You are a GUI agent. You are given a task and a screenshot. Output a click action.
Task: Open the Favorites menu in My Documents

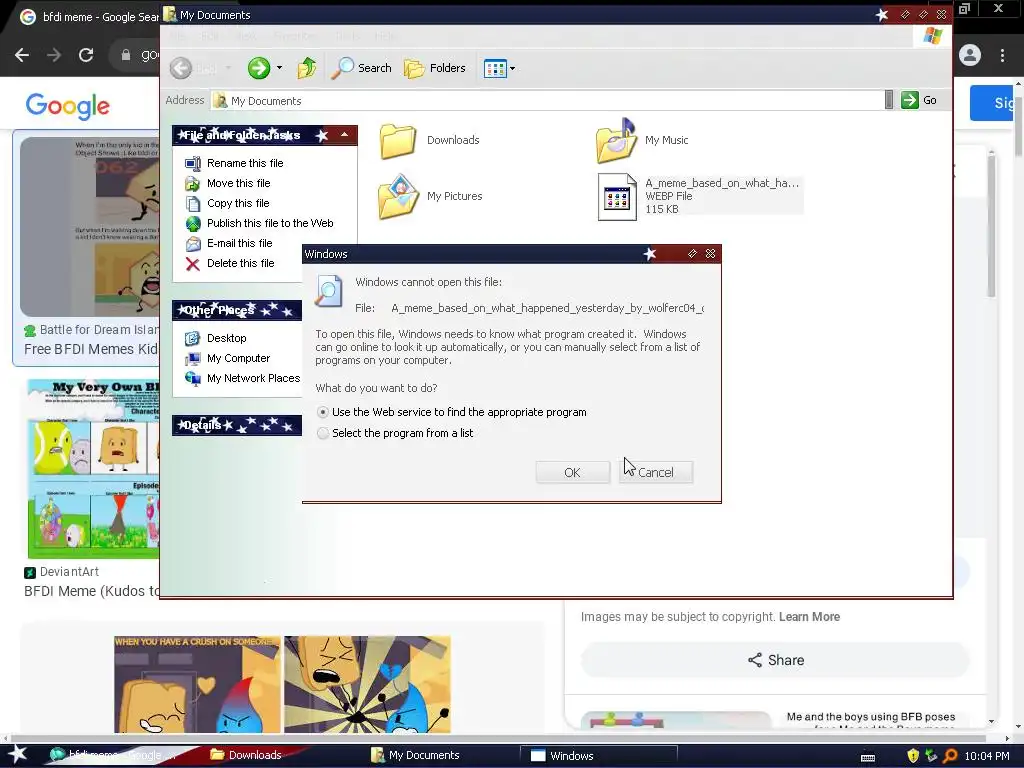[295, 36]
